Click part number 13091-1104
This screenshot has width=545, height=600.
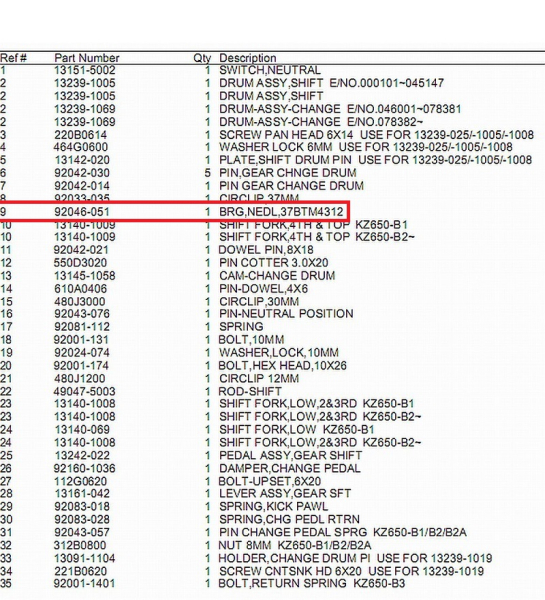pos(85,558)
